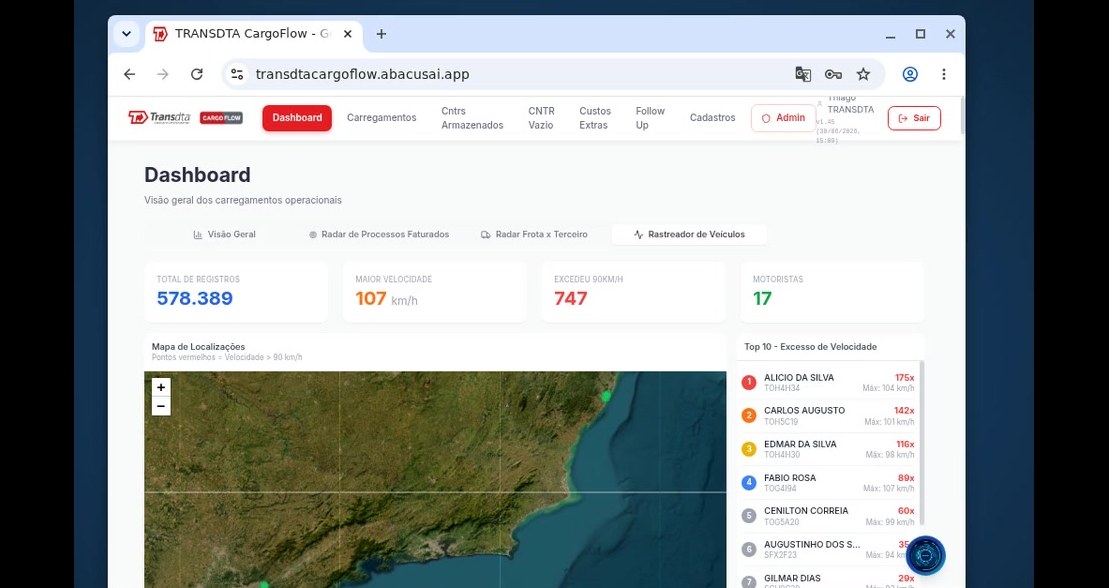Click Excedeu 90KM/H value 747
1109x588 pixels.
[571, 299]
